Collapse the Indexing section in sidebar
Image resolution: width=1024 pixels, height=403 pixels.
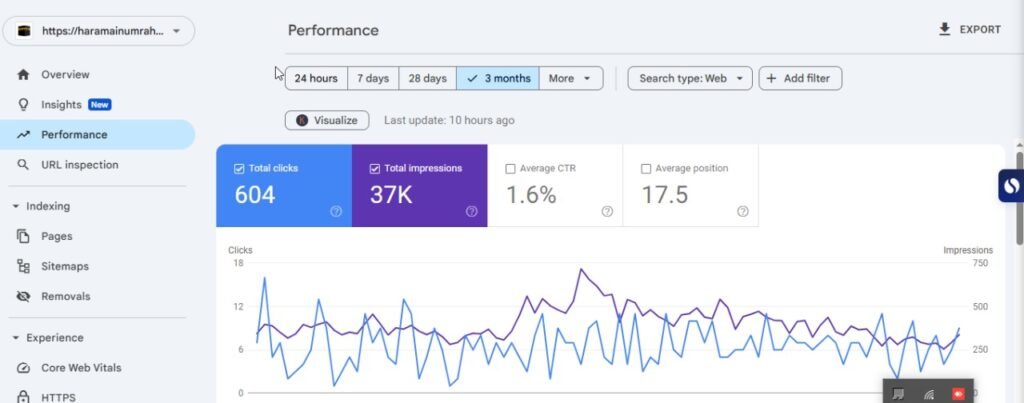(x=16, y=207)
